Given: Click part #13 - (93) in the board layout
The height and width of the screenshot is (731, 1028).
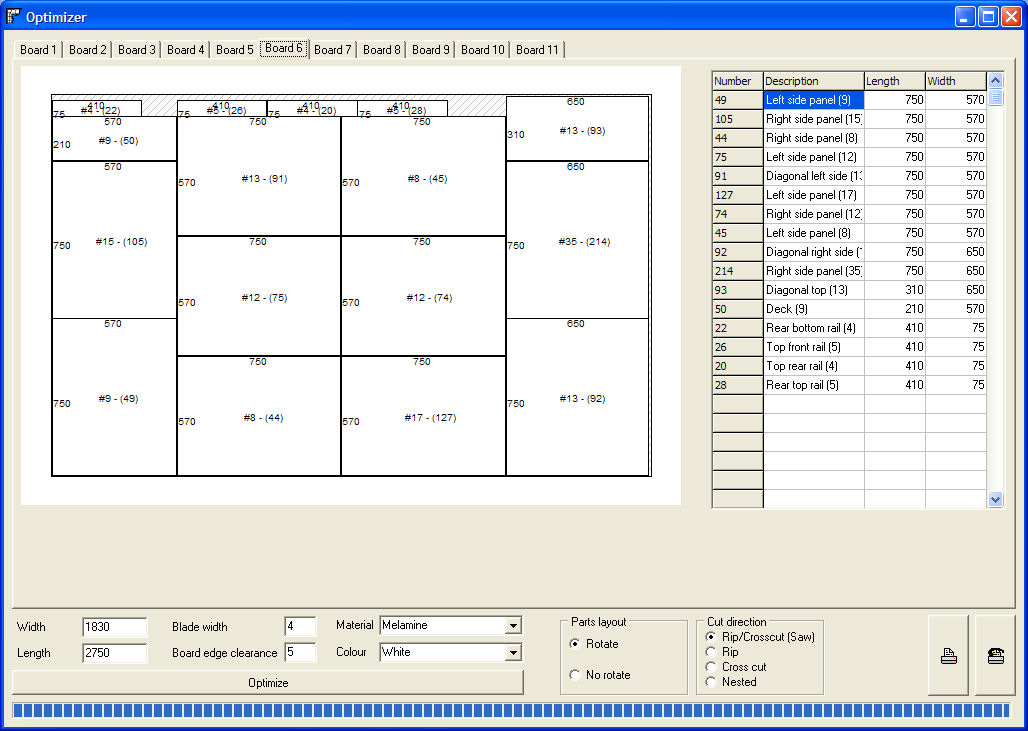Looking at the screenshot, I should point(578,128).
